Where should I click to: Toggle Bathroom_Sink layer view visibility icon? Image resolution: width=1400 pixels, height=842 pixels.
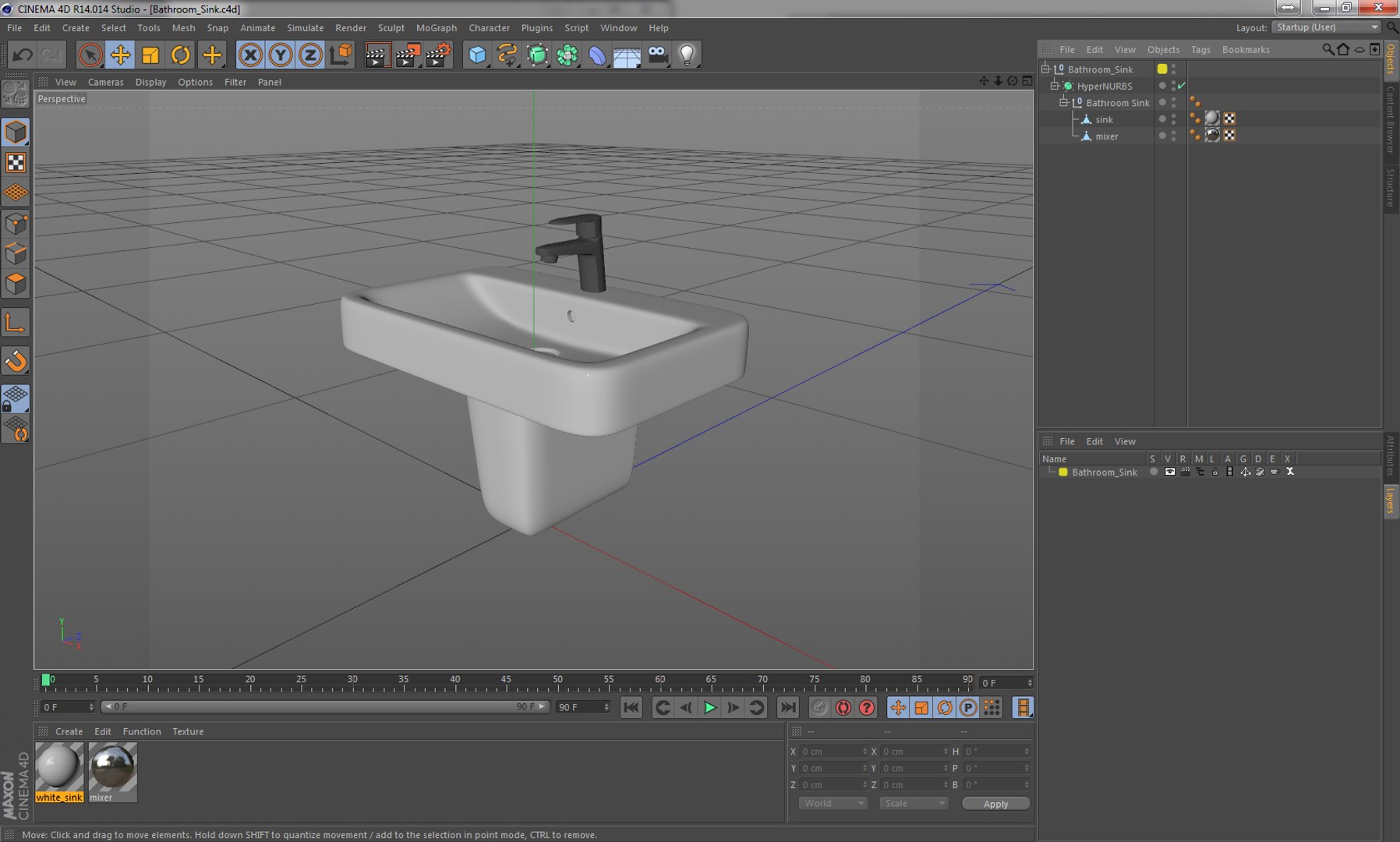[1169, 472]
